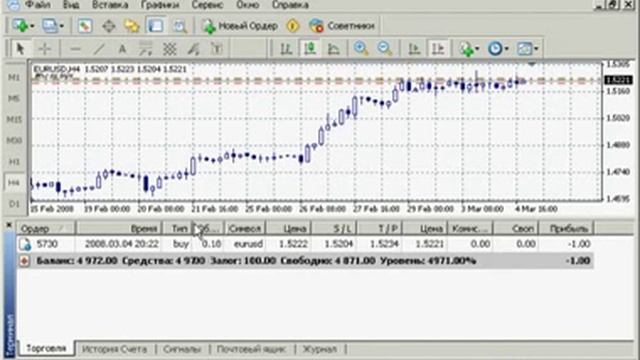Click the Zoom In magnifier
Screen dimensions: 640x360
pos(361,49)
